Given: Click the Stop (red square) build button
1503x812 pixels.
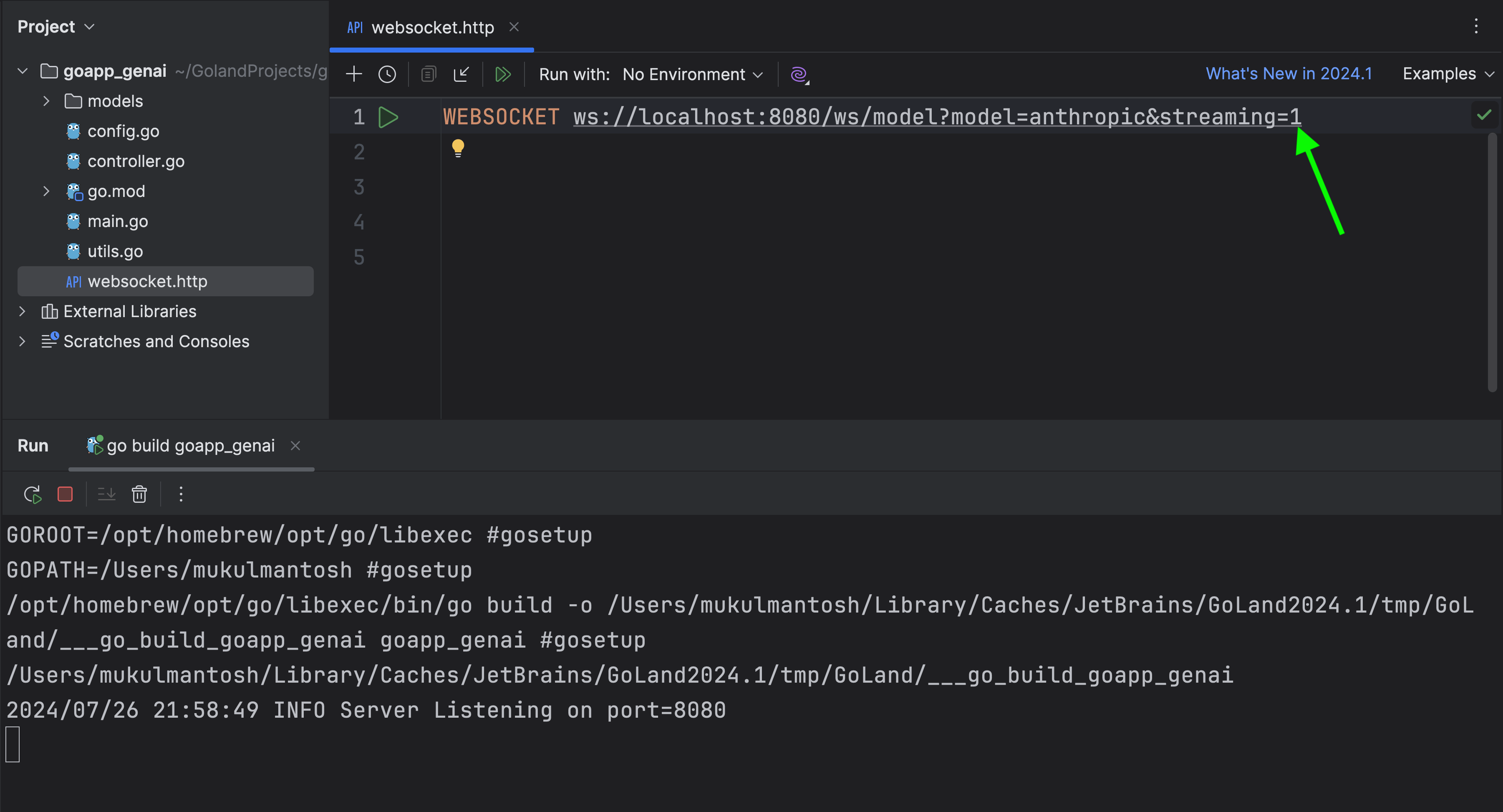Looking at the screenshot, I should [65, 494].
